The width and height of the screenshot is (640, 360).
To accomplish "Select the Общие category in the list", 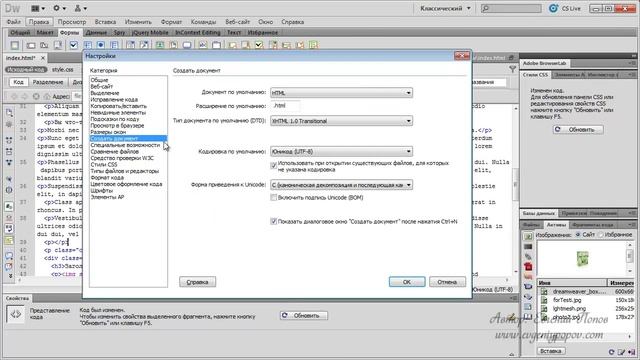I will pos(99,80).
